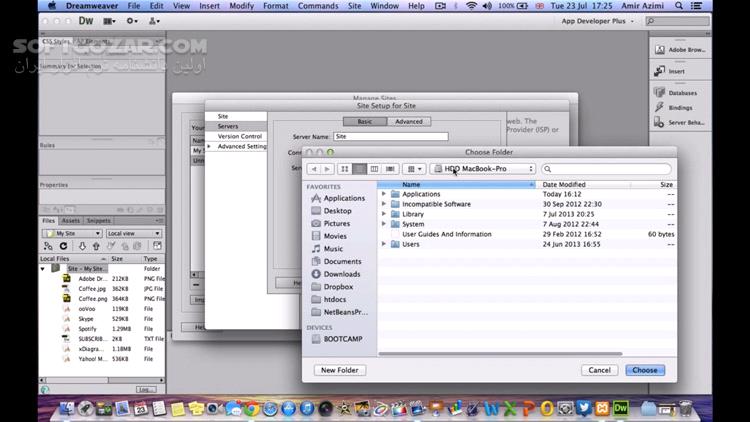The height and width of the screenshot is (422, 750).
Task: Open the Site menu
Action: [x=354, y=6]
